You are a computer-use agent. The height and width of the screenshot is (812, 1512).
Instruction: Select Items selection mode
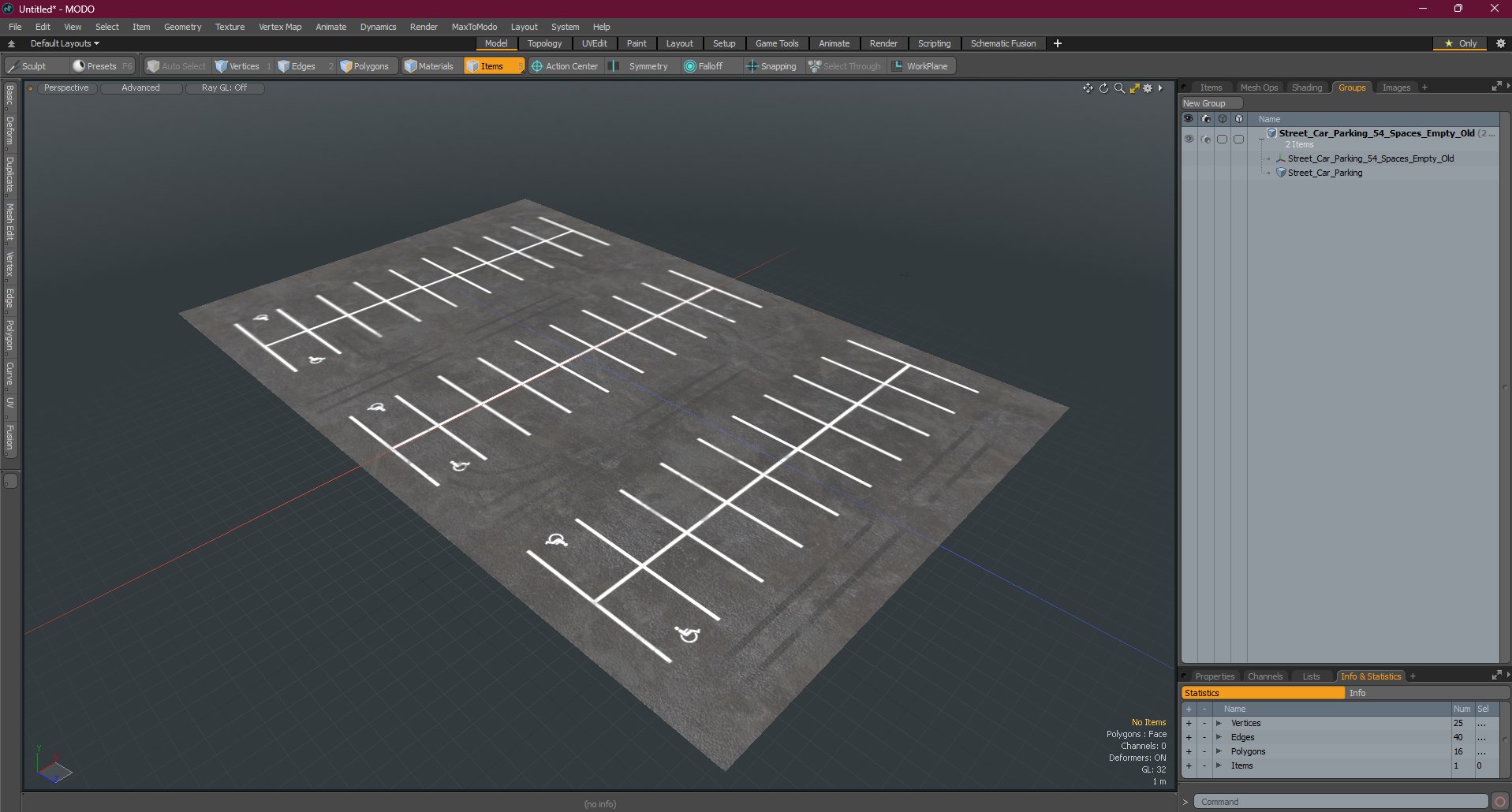point(494,66)
